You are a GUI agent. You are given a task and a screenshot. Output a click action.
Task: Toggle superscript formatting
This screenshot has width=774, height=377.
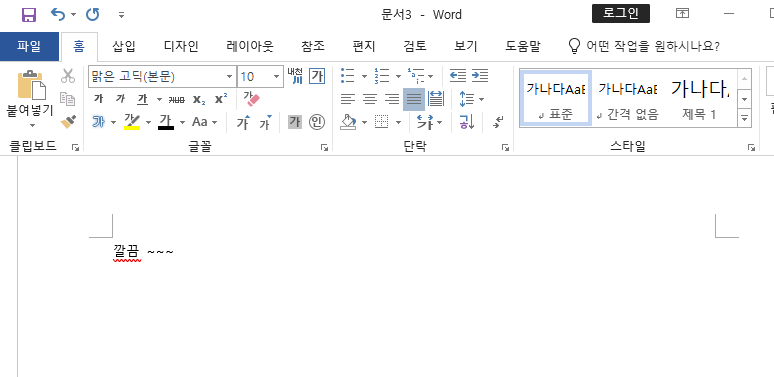pyautogui.click(x=221, y=99)
